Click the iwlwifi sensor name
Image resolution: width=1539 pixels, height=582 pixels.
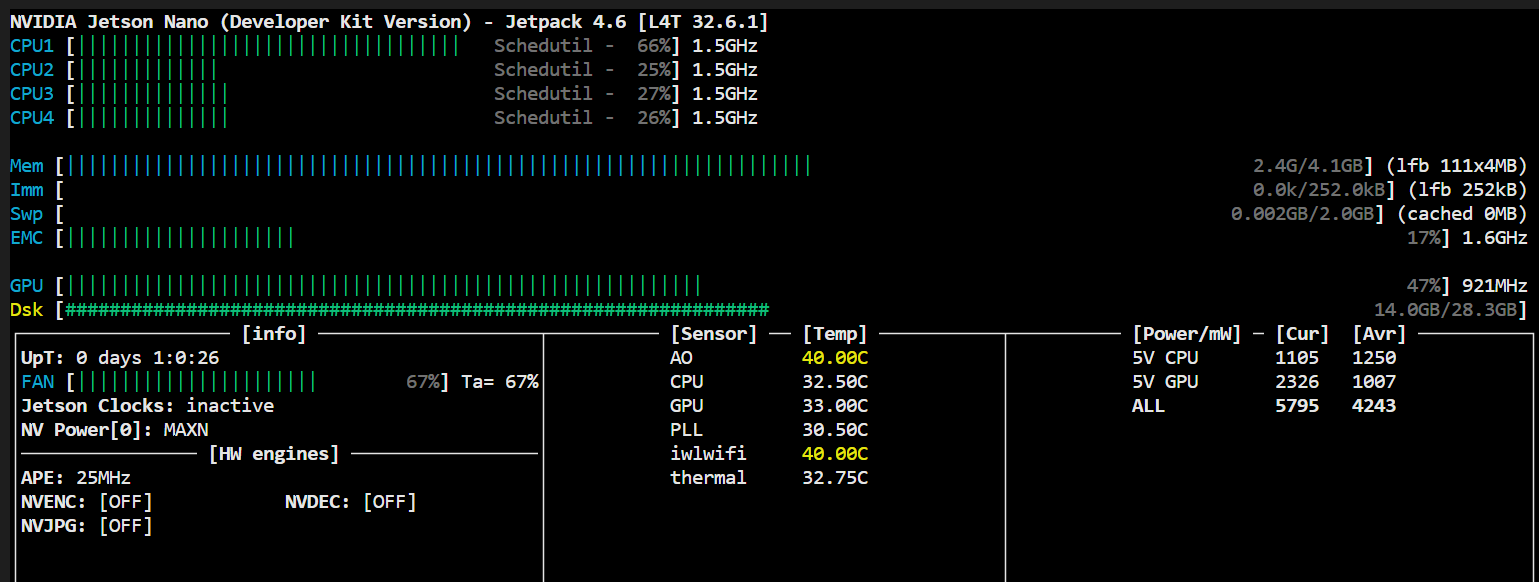[x=708, y=454]
